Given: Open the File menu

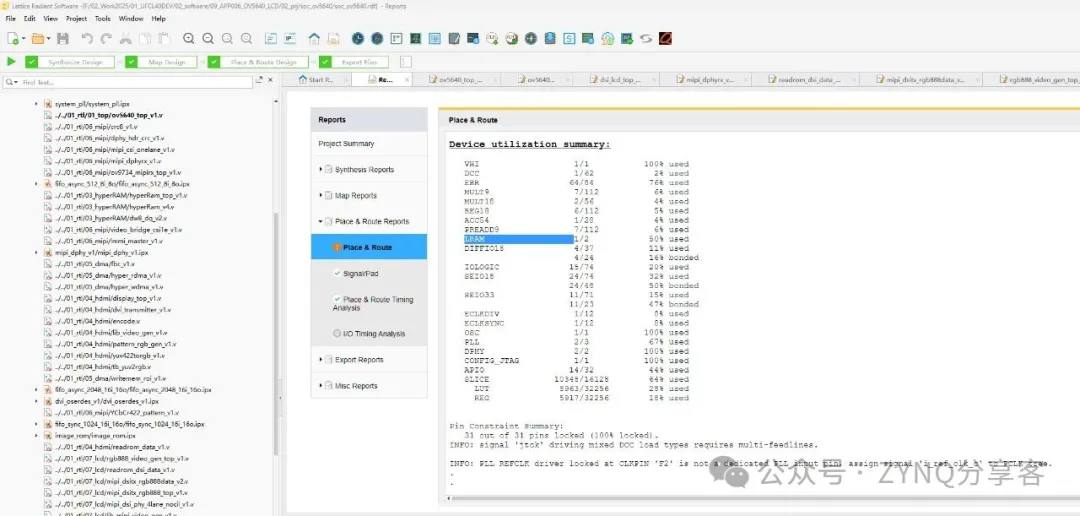Looking at the screenshot, I should [x=10, y=19].
